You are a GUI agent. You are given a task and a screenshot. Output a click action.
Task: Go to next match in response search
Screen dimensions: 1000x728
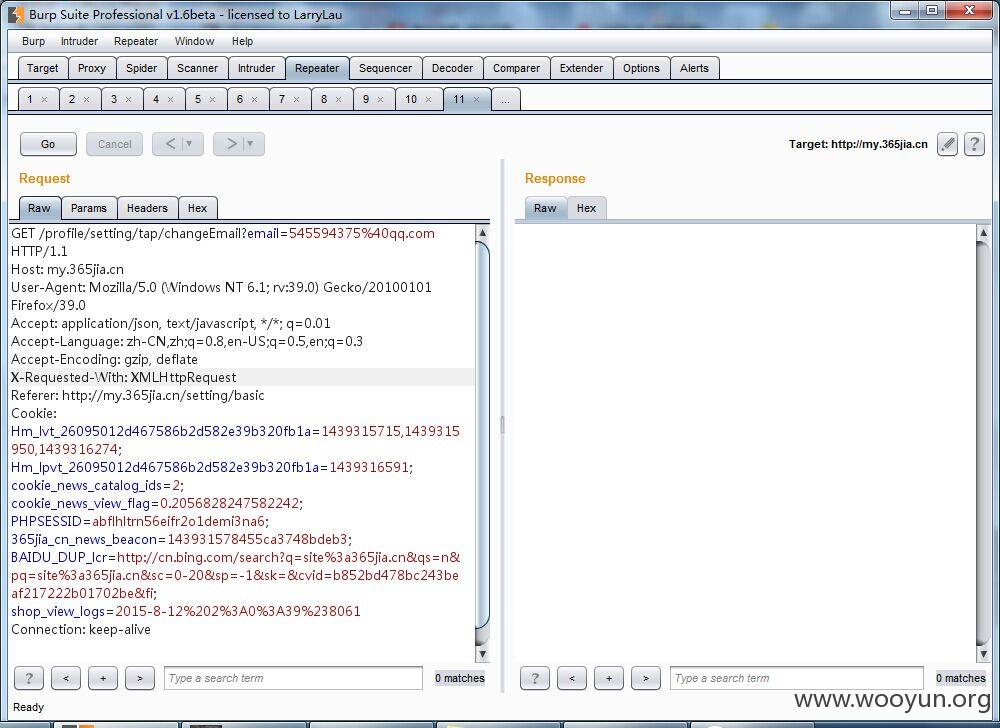pos(645,678)
